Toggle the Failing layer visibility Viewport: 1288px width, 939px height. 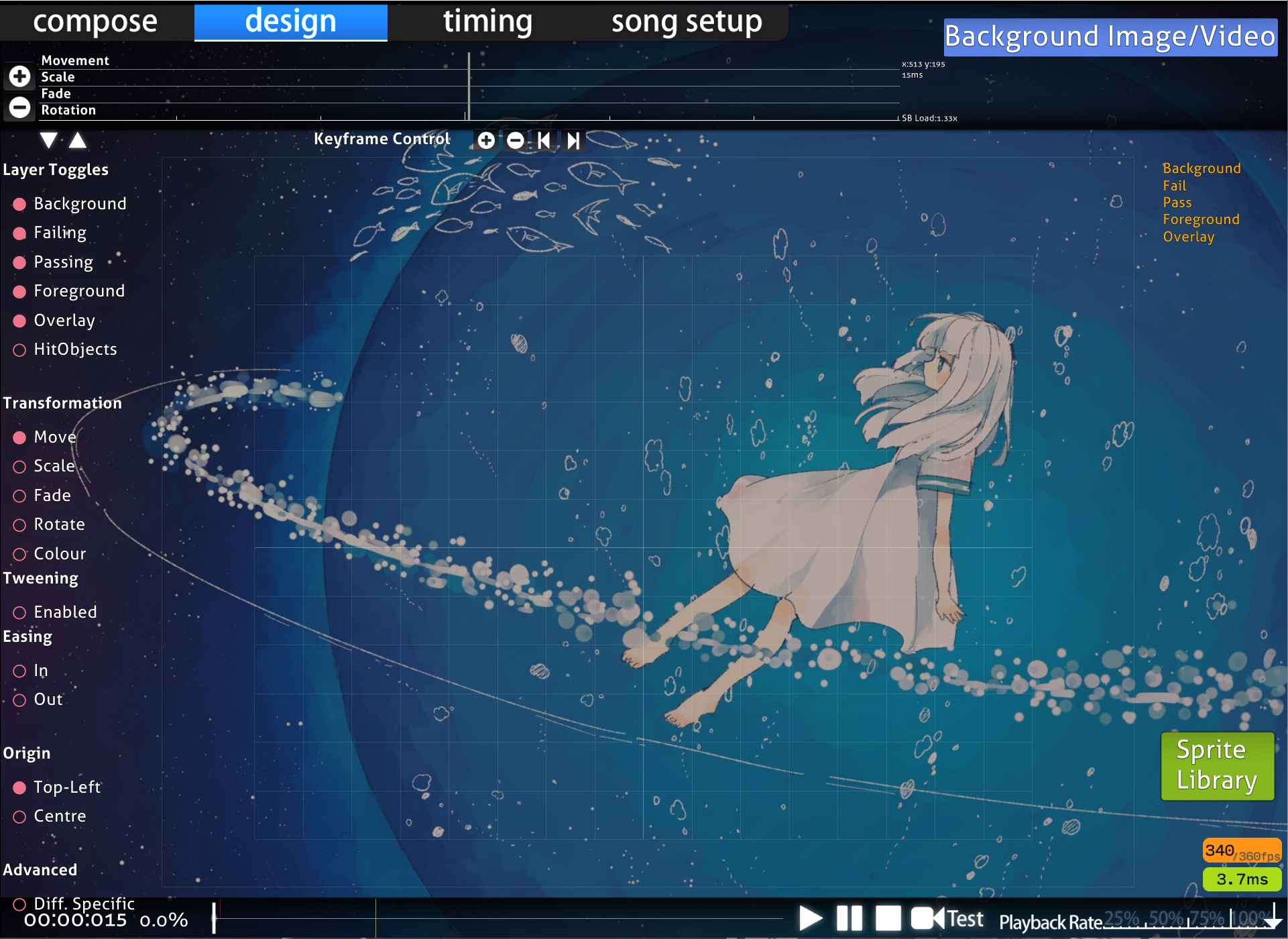(50, 233)
